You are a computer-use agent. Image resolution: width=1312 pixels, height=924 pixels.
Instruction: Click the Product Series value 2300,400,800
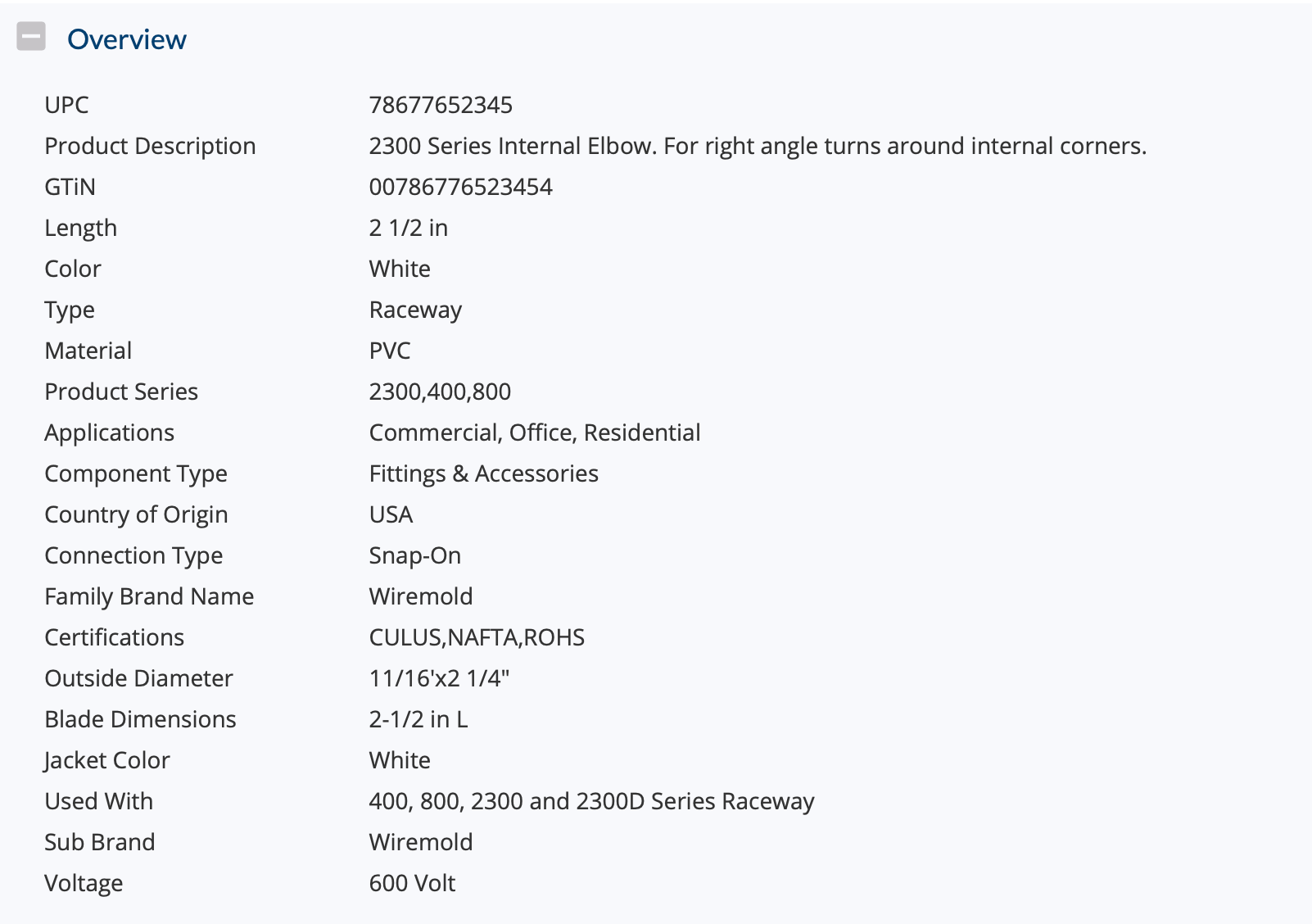[x=440, y=392]
